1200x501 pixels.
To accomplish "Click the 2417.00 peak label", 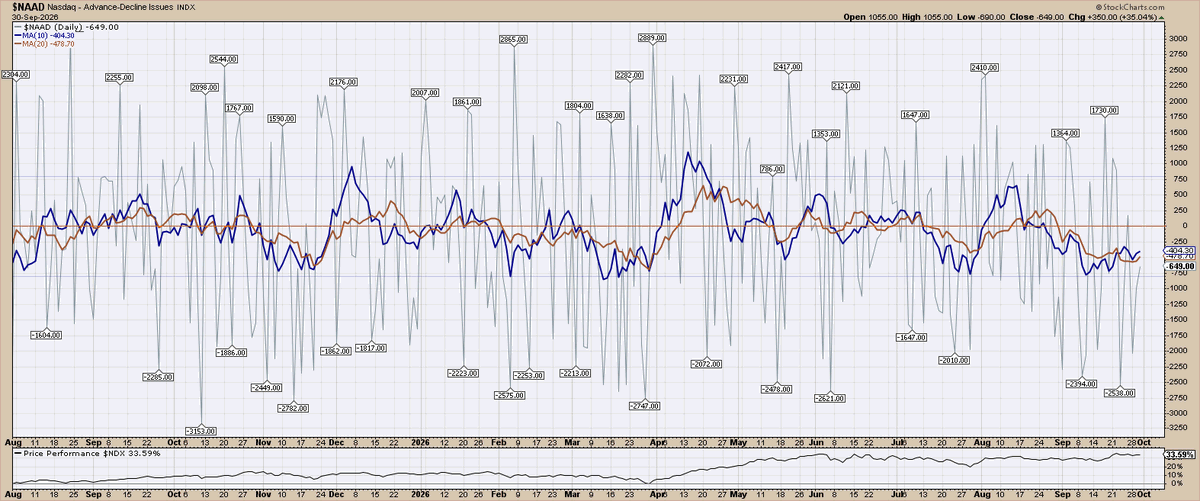I will click(x=788, y=67).
